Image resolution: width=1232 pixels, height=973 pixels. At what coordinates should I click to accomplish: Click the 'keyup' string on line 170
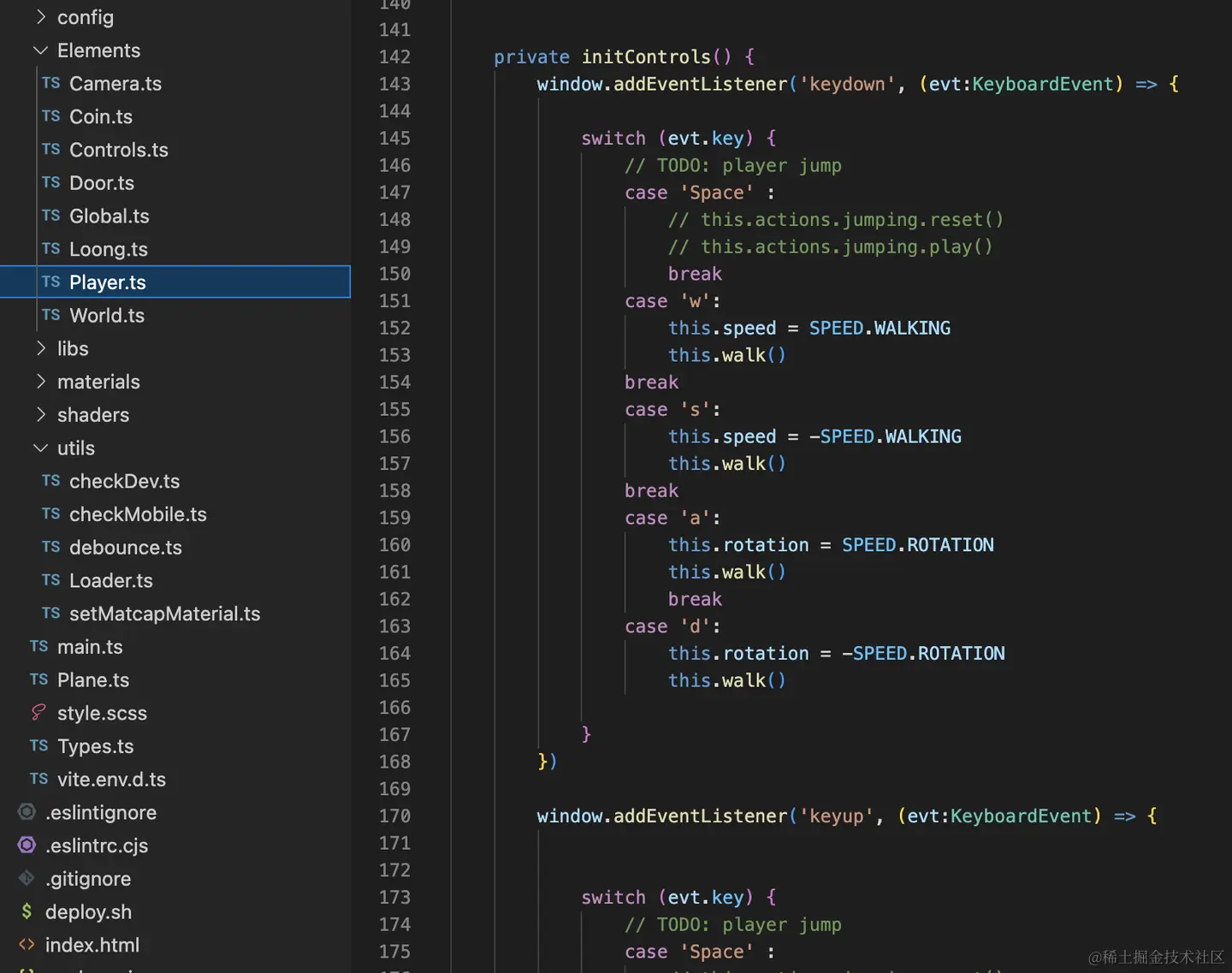836,816
